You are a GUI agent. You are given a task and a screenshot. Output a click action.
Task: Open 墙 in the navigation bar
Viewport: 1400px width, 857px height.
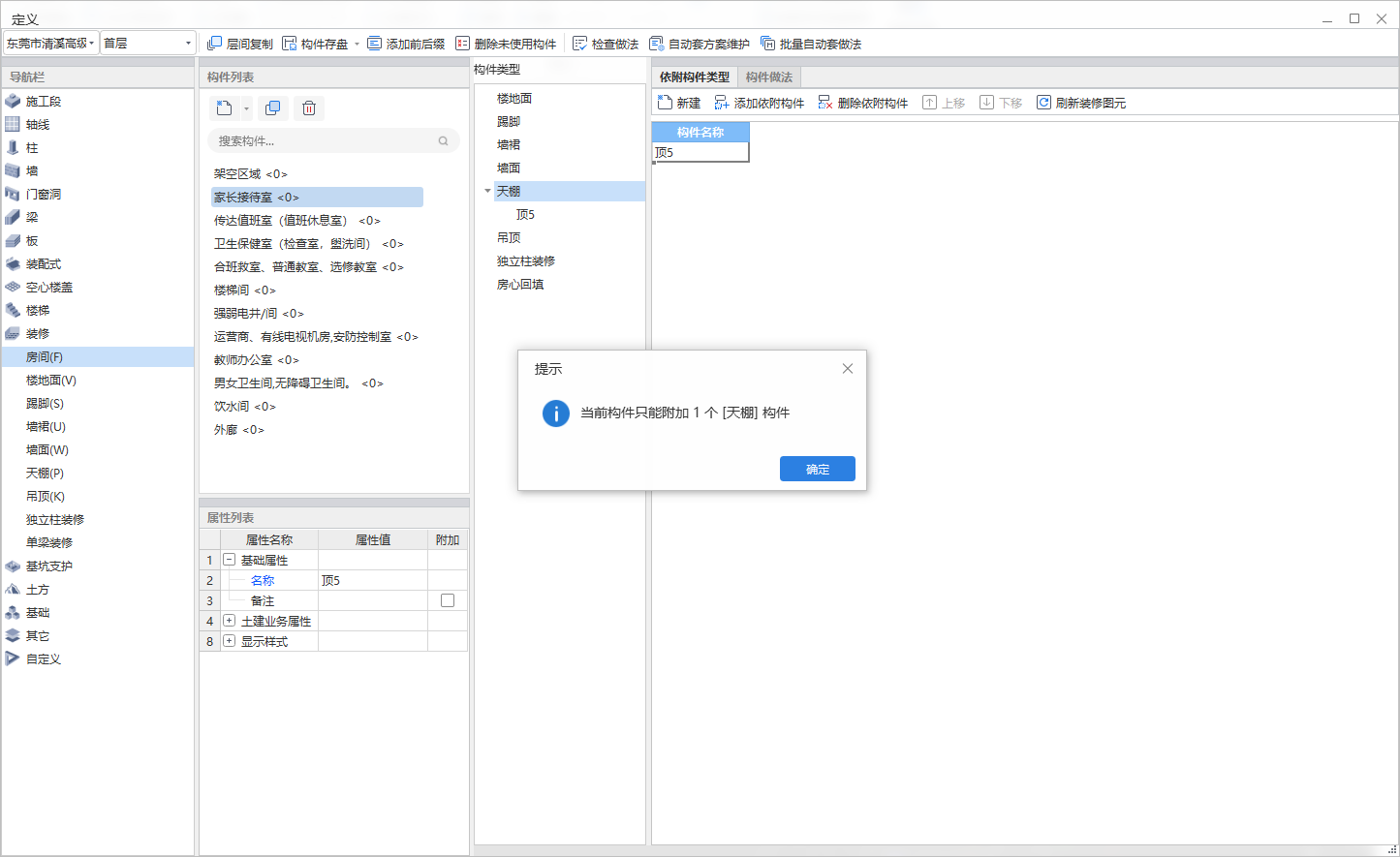(x=32, y=170)
